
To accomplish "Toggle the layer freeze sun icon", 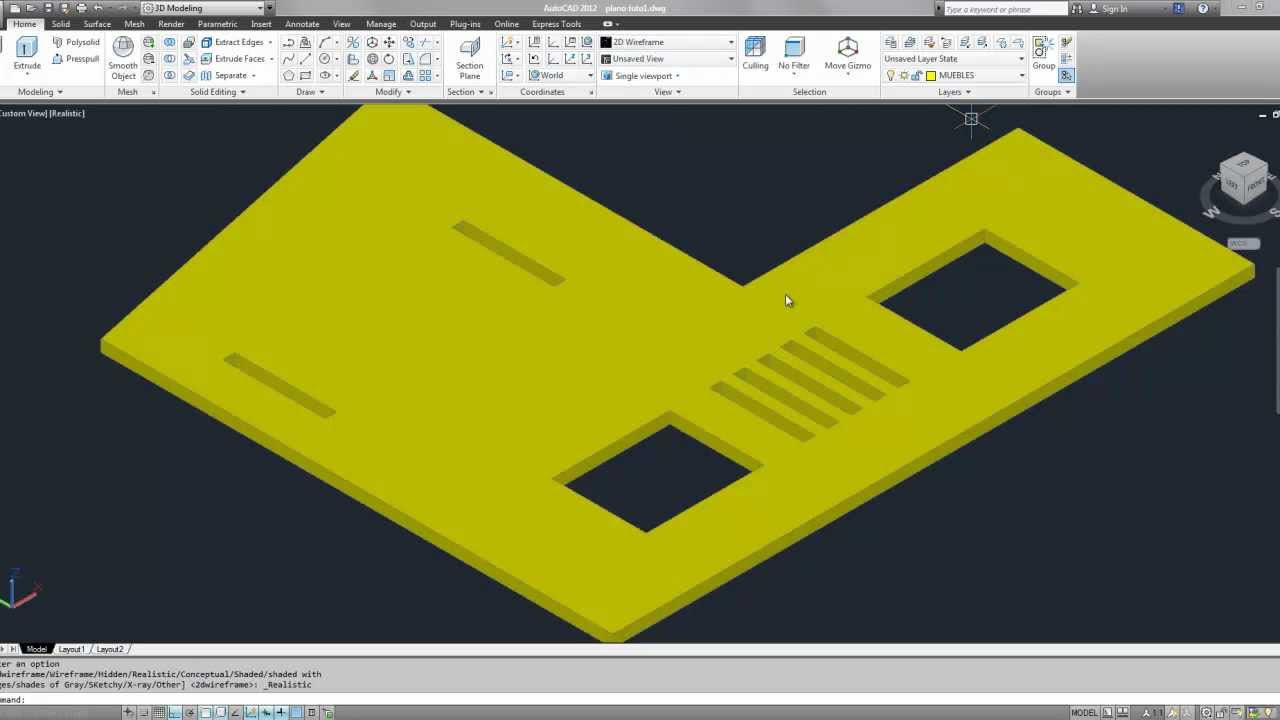I will (904, 76).
